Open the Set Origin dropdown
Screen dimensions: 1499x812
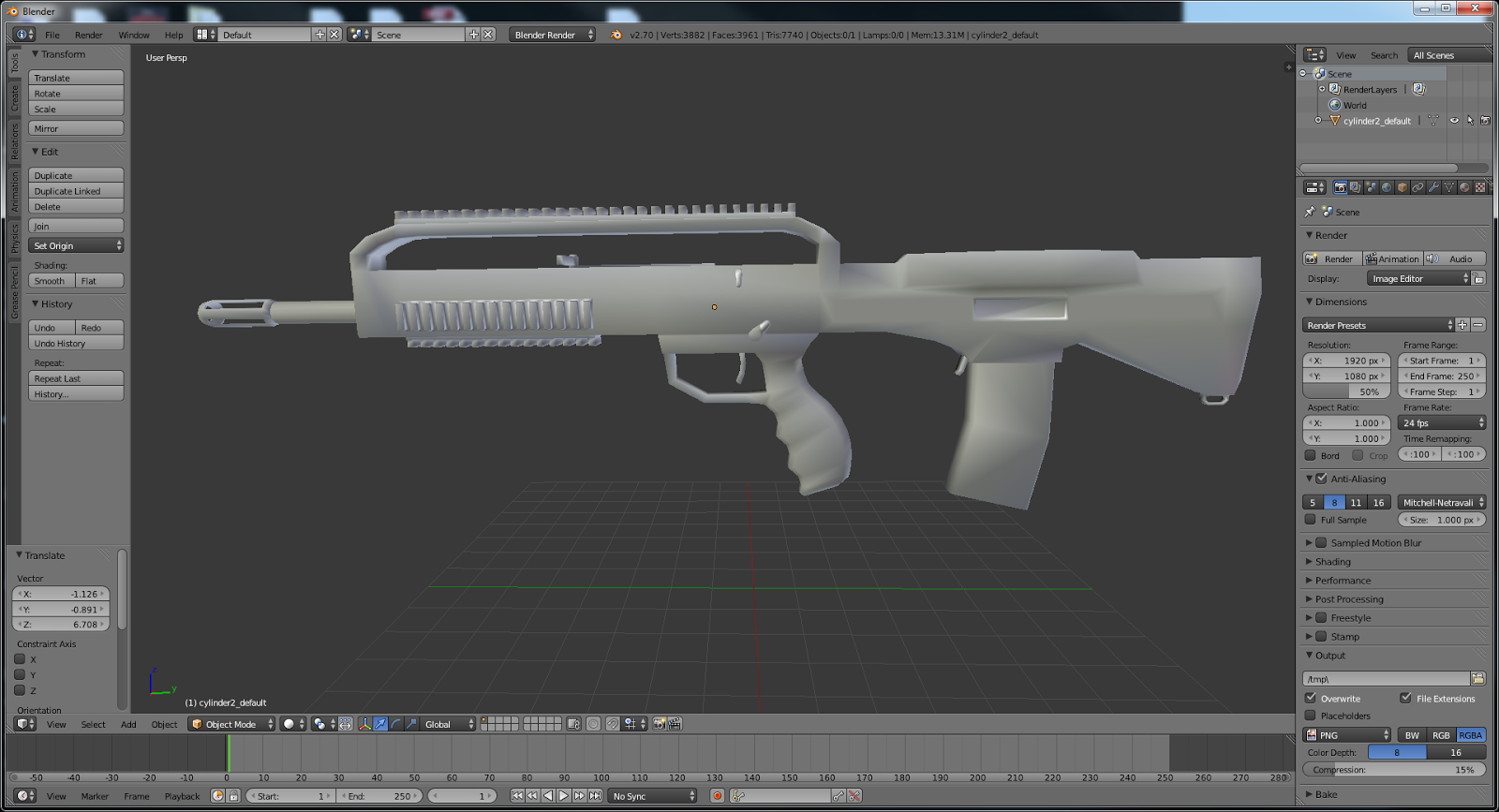pyautogui.click(x=76, y=245)
